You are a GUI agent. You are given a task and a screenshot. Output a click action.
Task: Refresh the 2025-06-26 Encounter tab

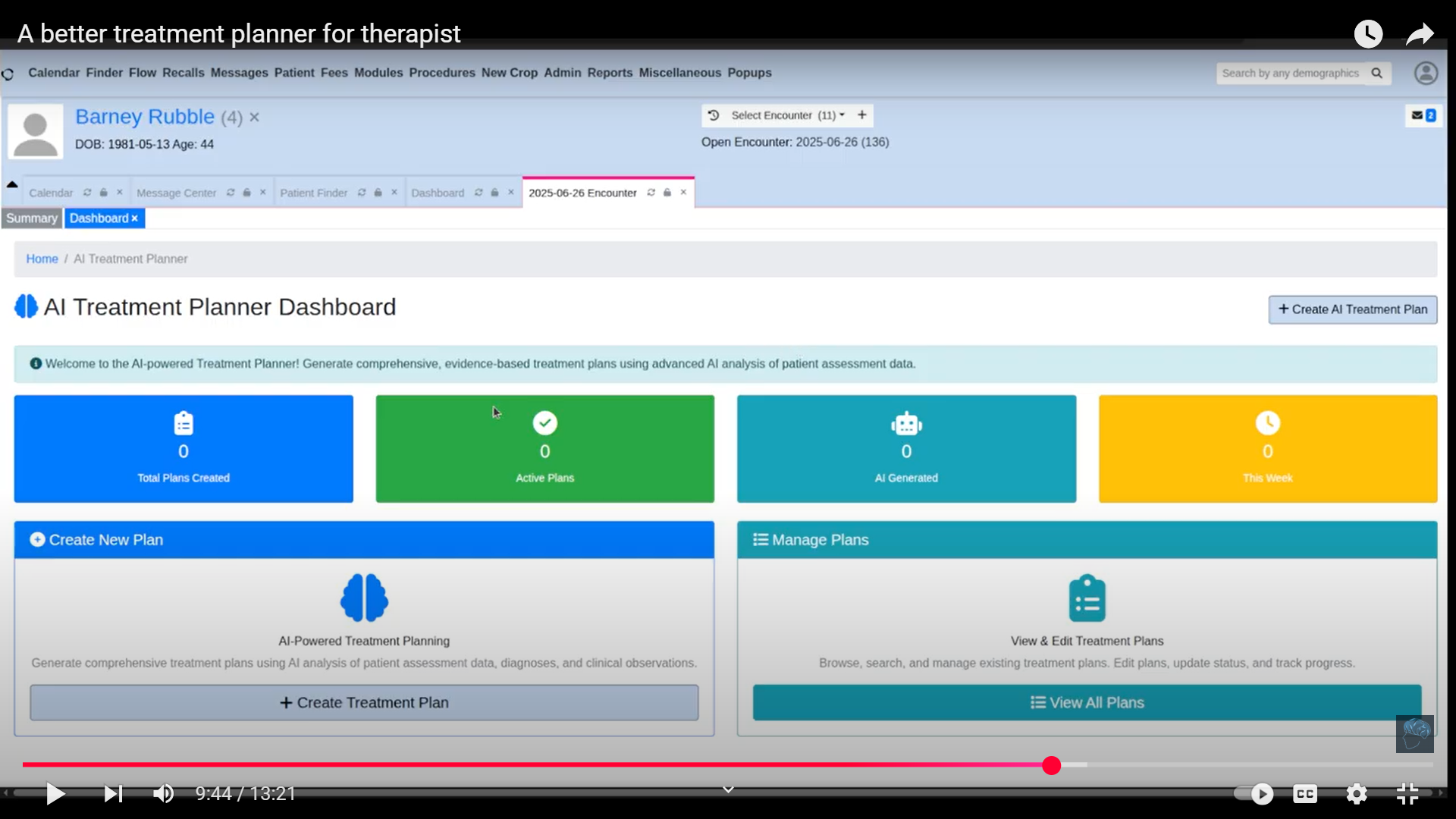coord(651,193)
